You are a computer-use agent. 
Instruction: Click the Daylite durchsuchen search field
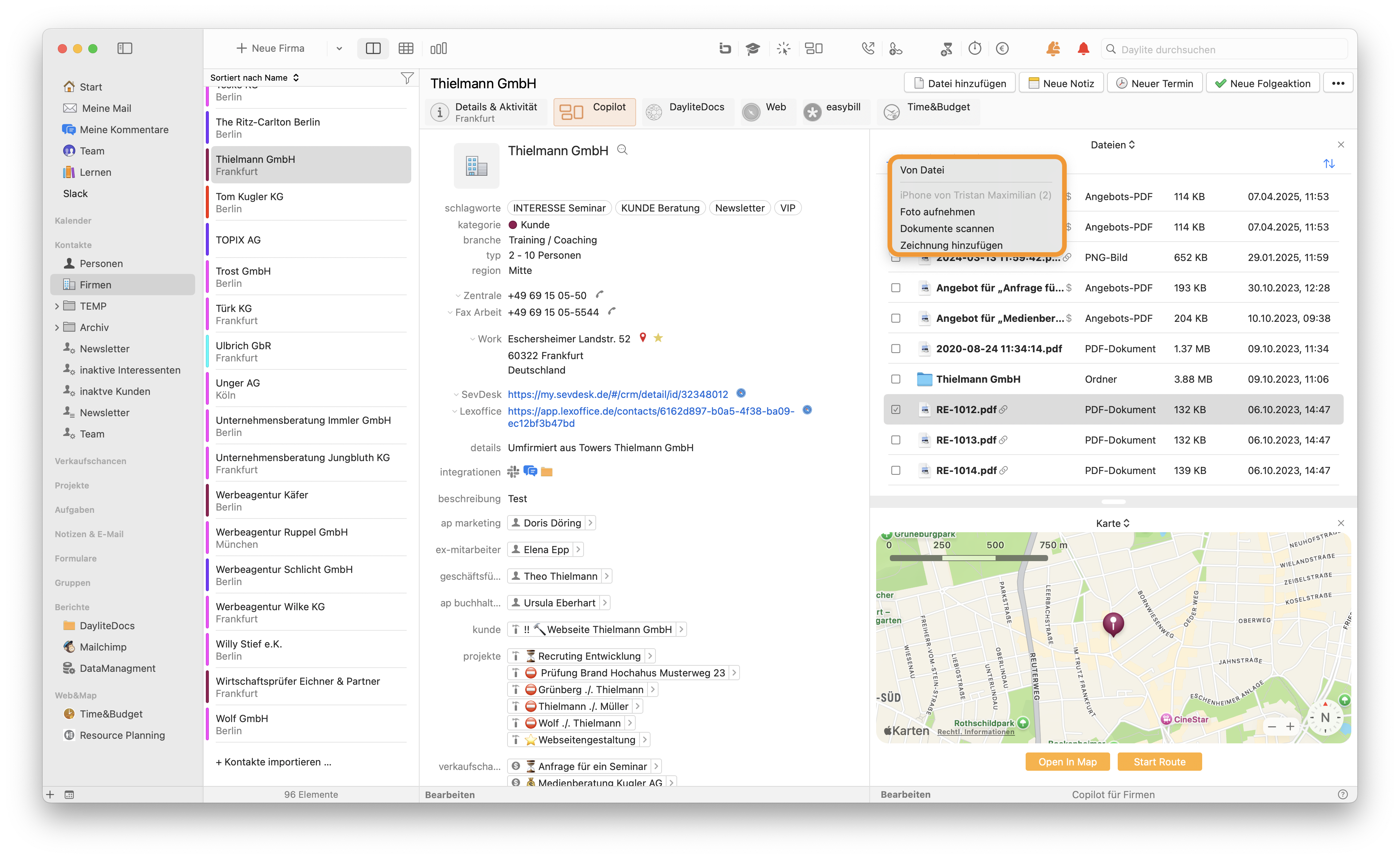(x=1225, y=49)
